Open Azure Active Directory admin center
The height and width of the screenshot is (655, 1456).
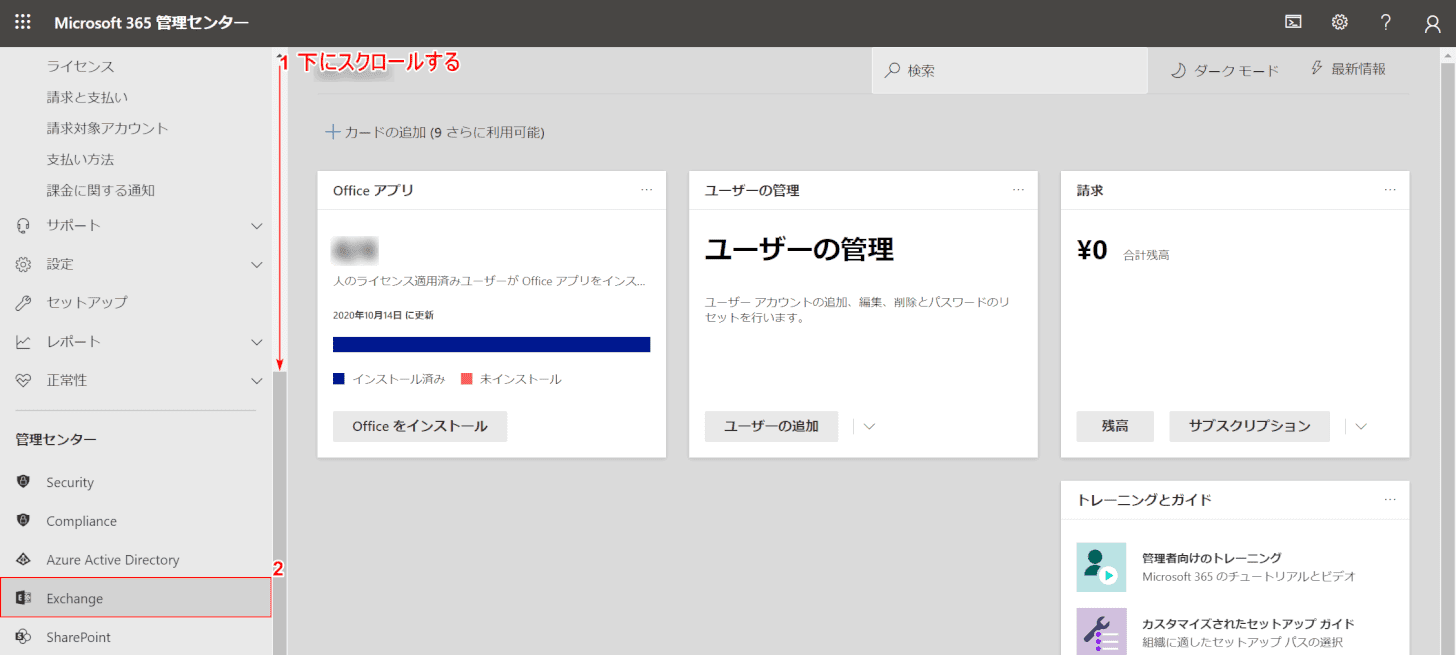click(x=113, y=560)
